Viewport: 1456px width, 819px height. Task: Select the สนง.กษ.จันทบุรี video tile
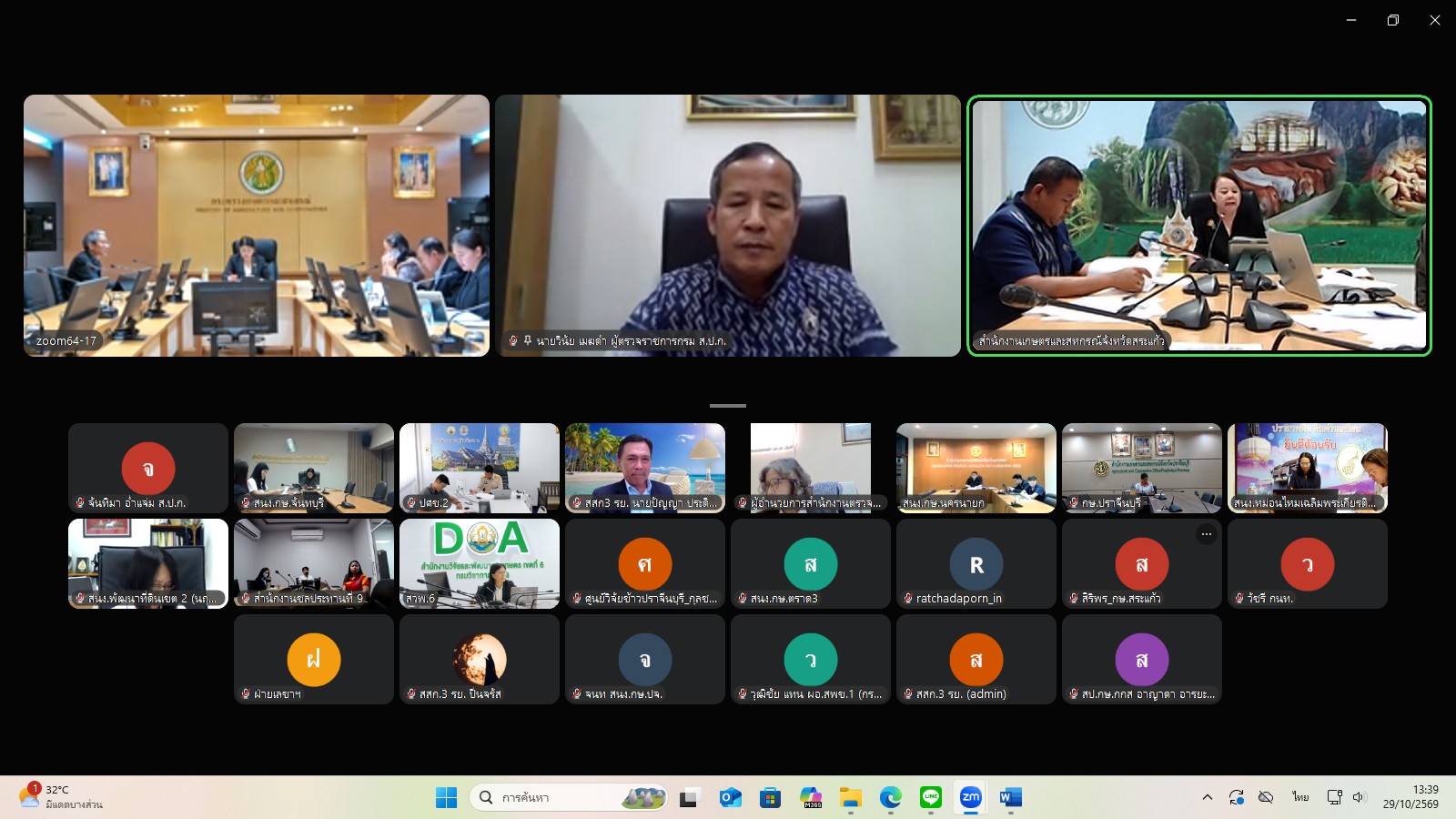coord(314,468)
